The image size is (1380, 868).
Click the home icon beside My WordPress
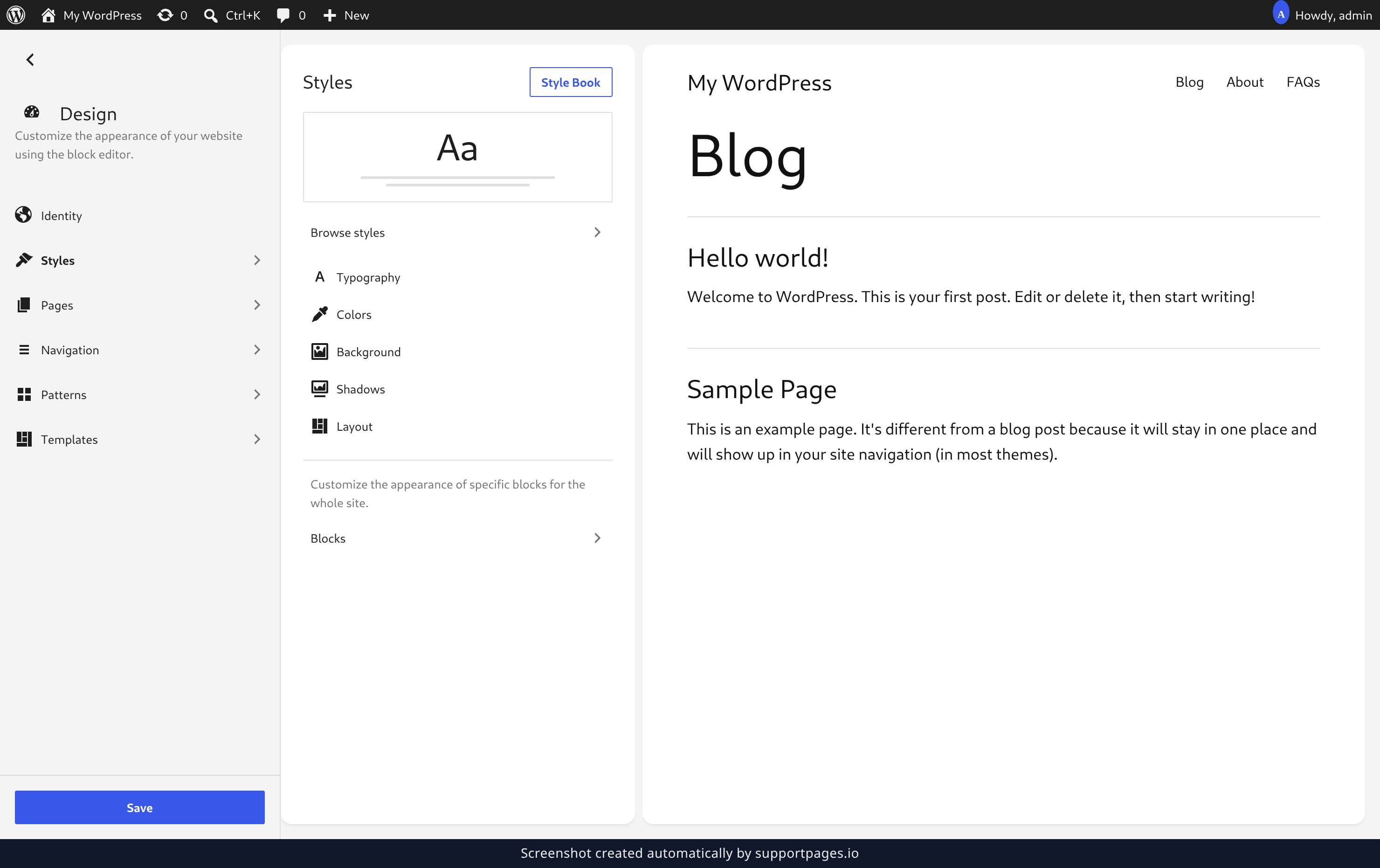(x=48, y=15)
